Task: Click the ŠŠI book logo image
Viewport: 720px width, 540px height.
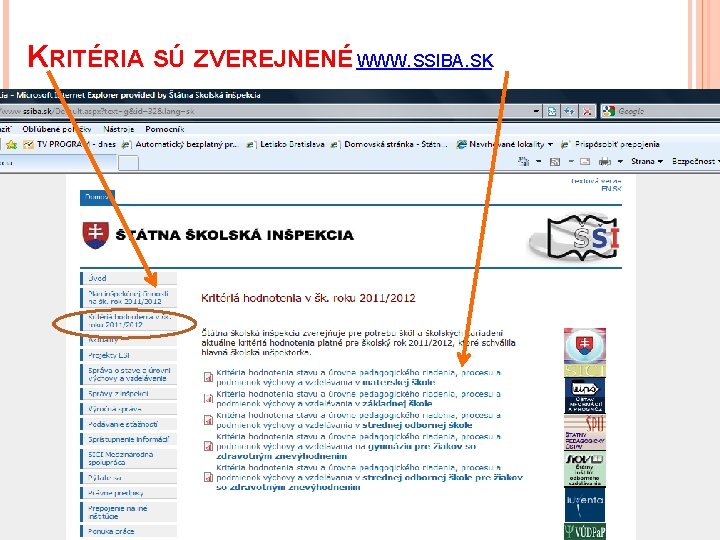Action: (574, 237)
